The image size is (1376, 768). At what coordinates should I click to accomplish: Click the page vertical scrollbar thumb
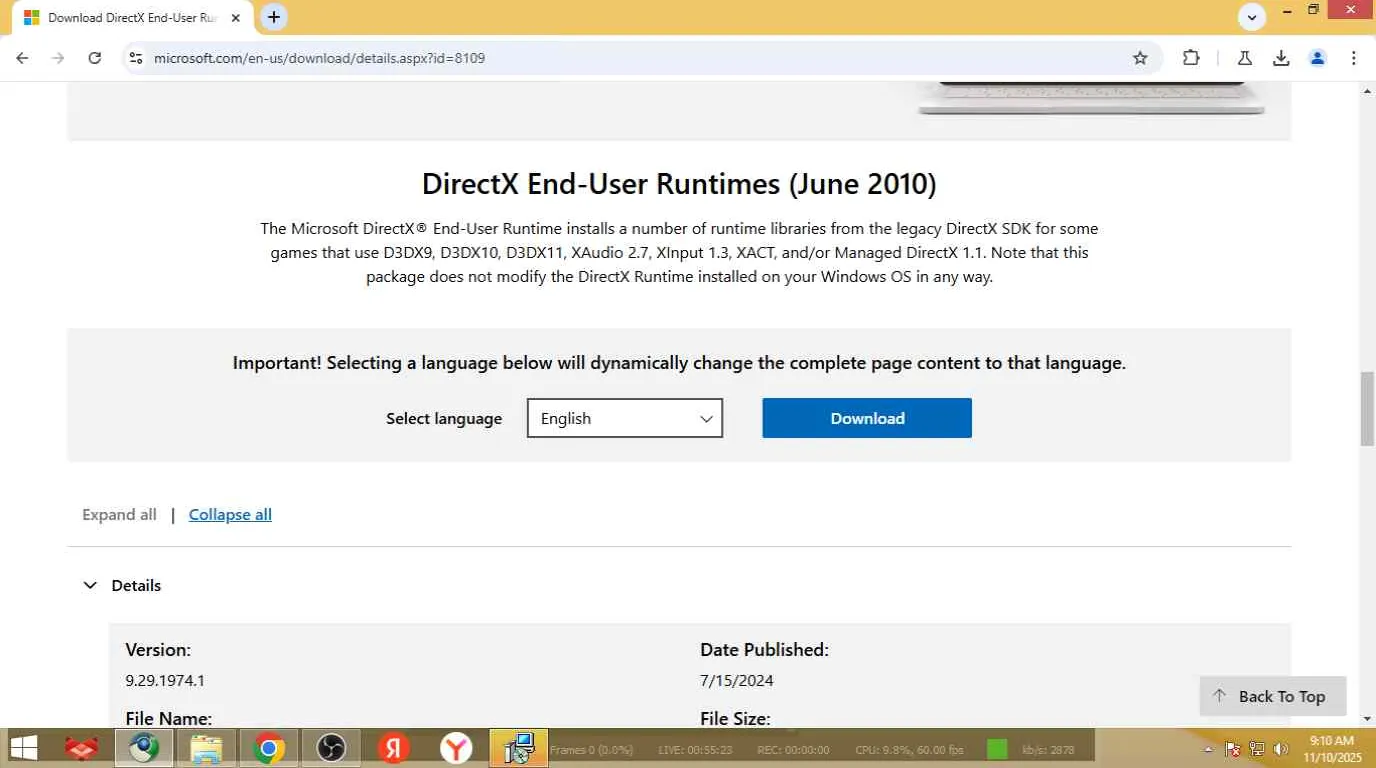pyautogui.click(x=1367, y=408)
